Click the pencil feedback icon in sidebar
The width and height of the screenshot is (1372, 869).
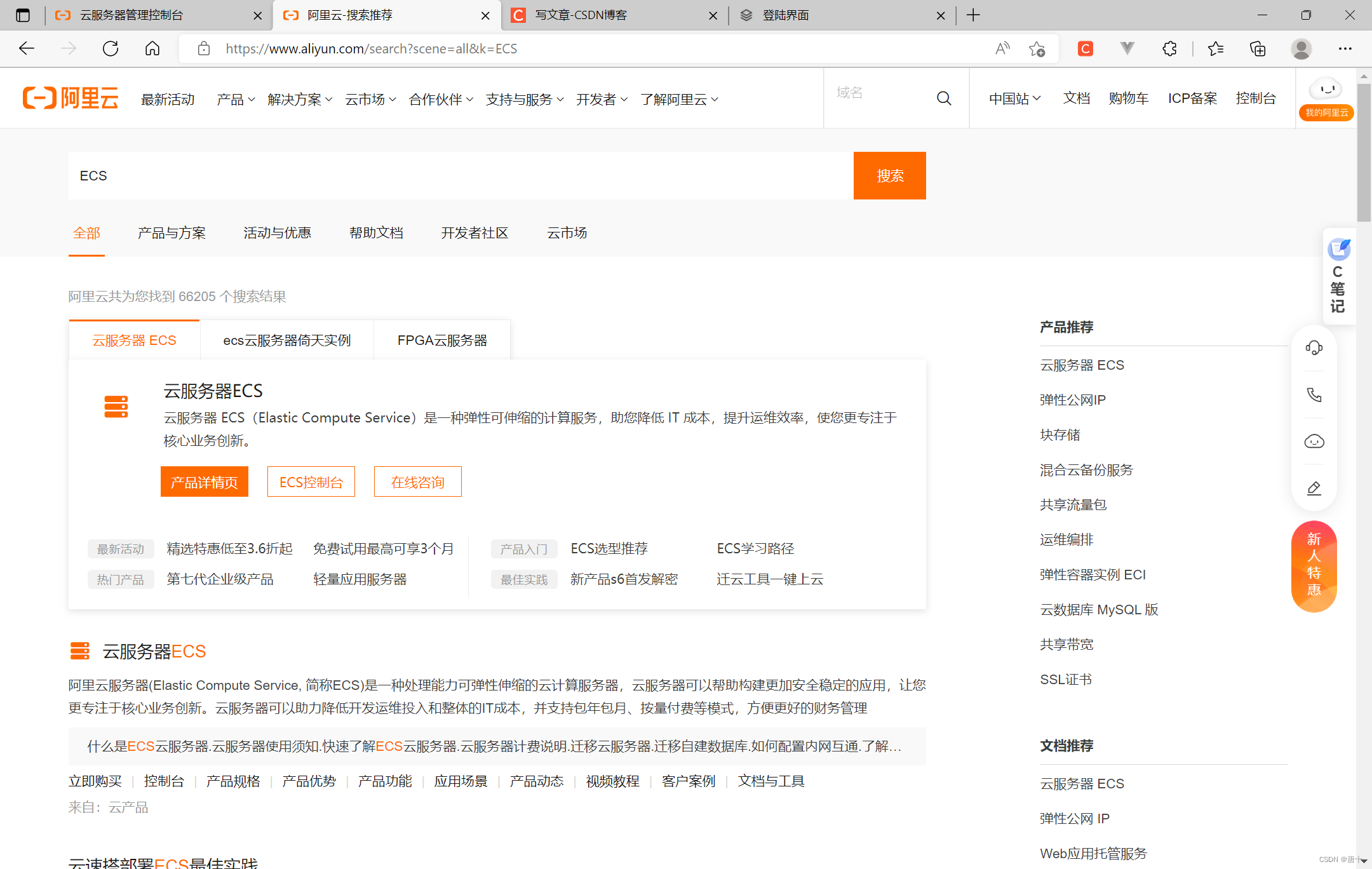pyautogui.click(x=1314, y=488)
